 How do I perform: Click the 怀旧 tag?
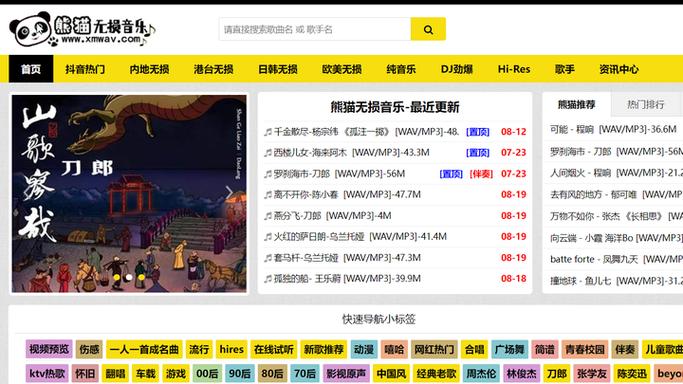pos(85,374)
